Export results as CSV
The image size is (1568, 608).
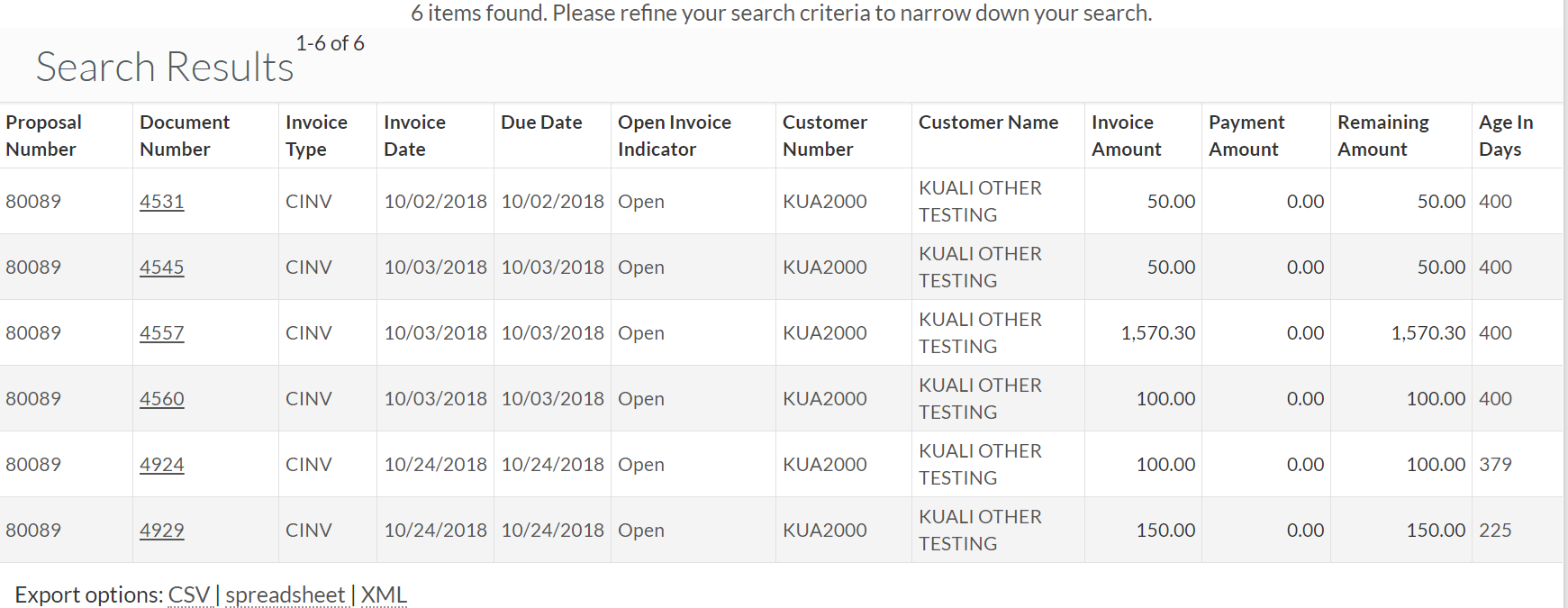(x=189, y=595)
